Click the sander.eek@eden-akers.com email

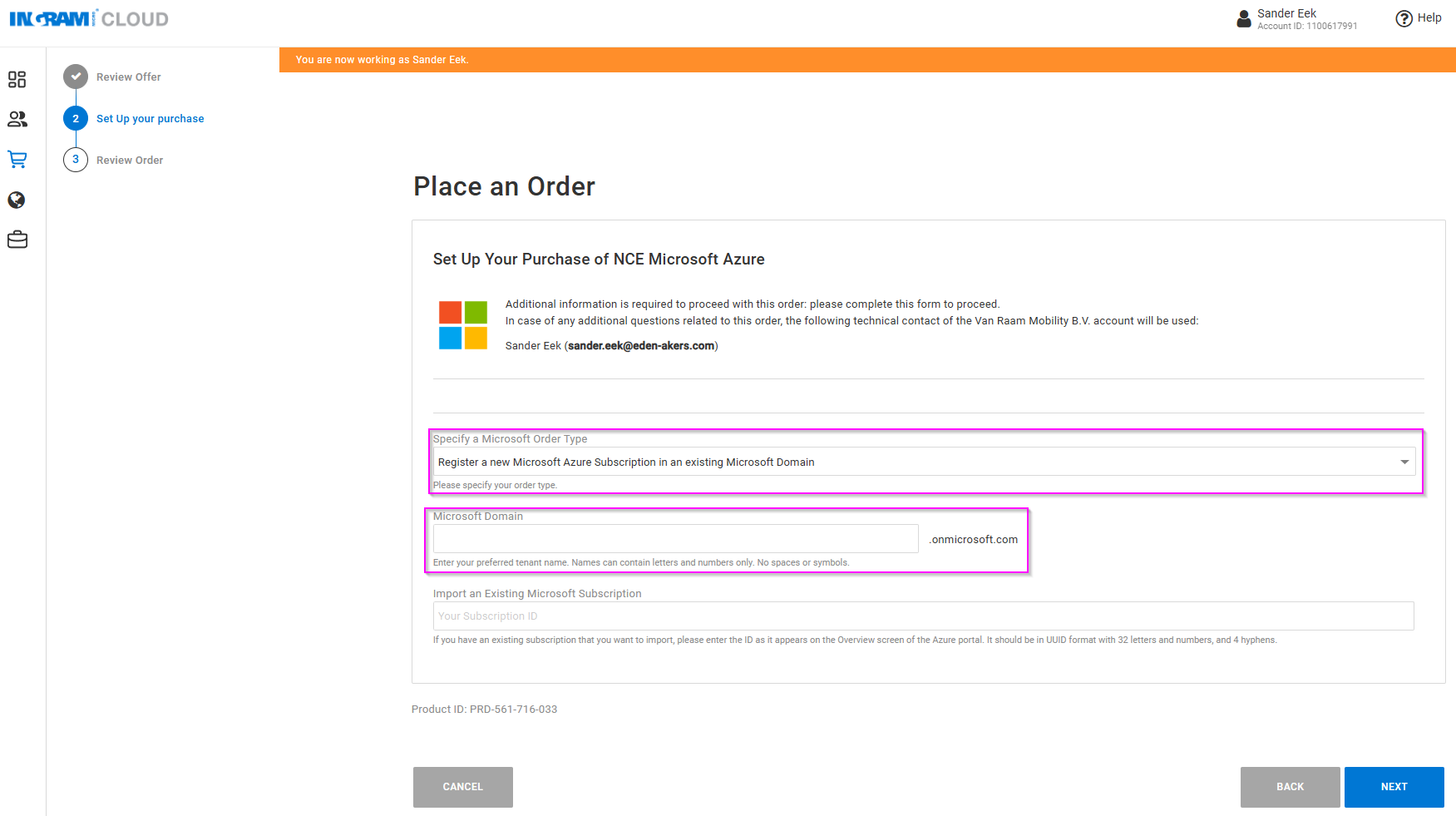coord(641,345)
